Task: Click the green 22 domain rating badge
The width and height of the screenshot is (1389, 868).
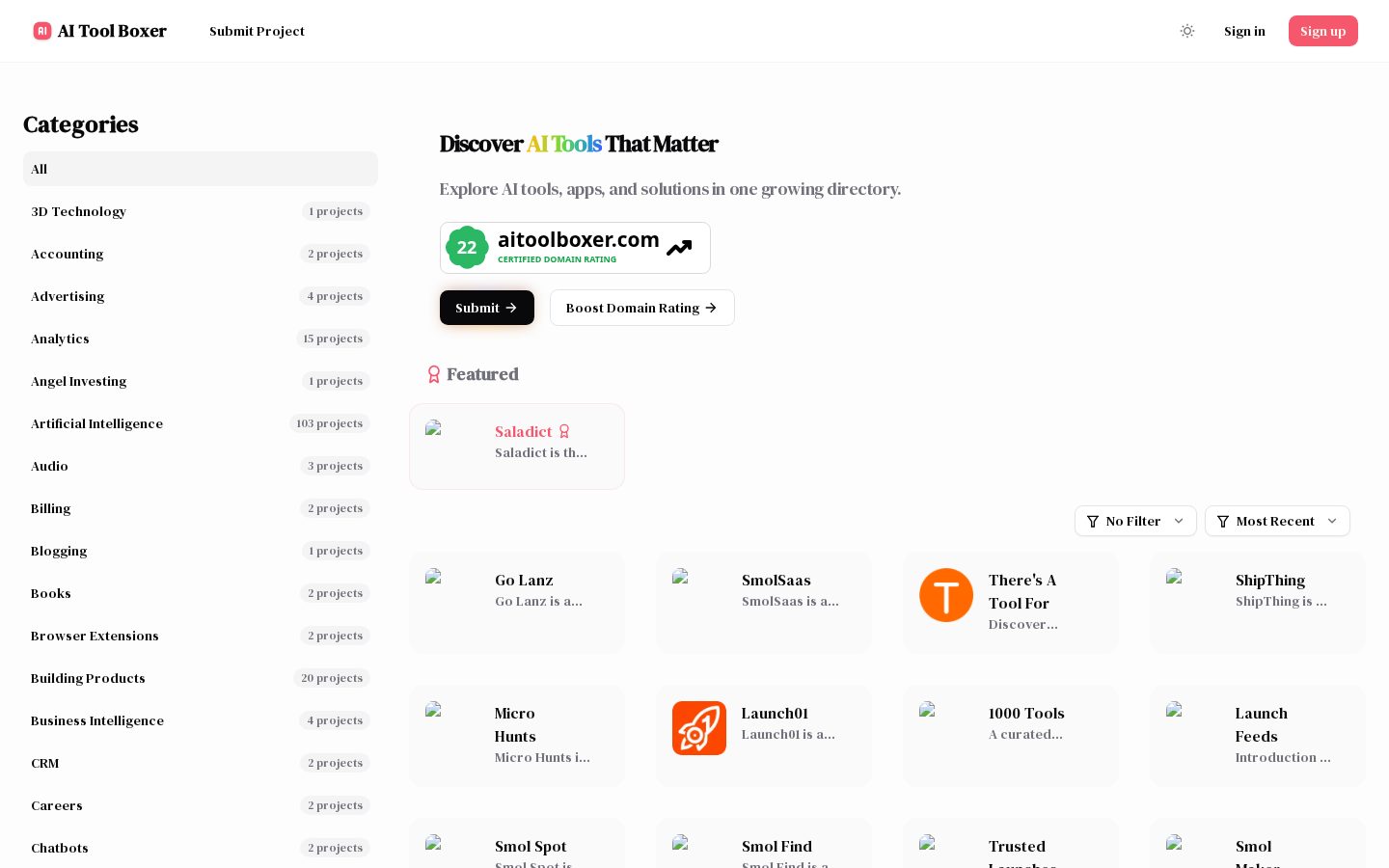Action: (467, 248)
